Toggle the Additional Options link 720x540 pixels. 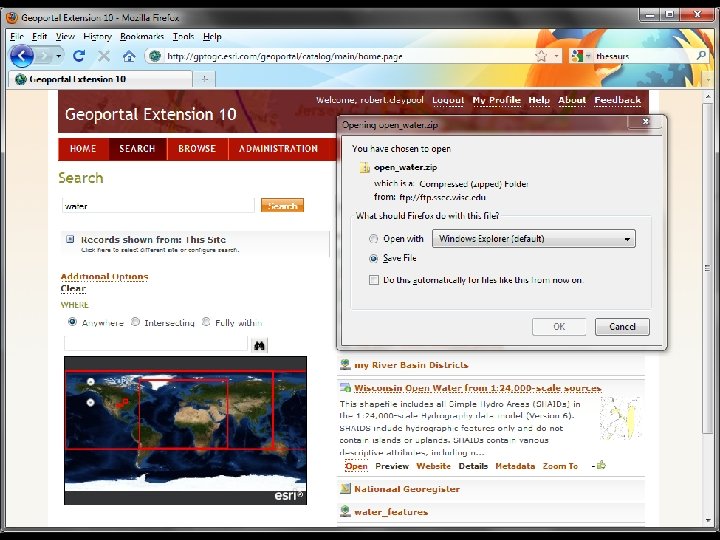[104, 276]
